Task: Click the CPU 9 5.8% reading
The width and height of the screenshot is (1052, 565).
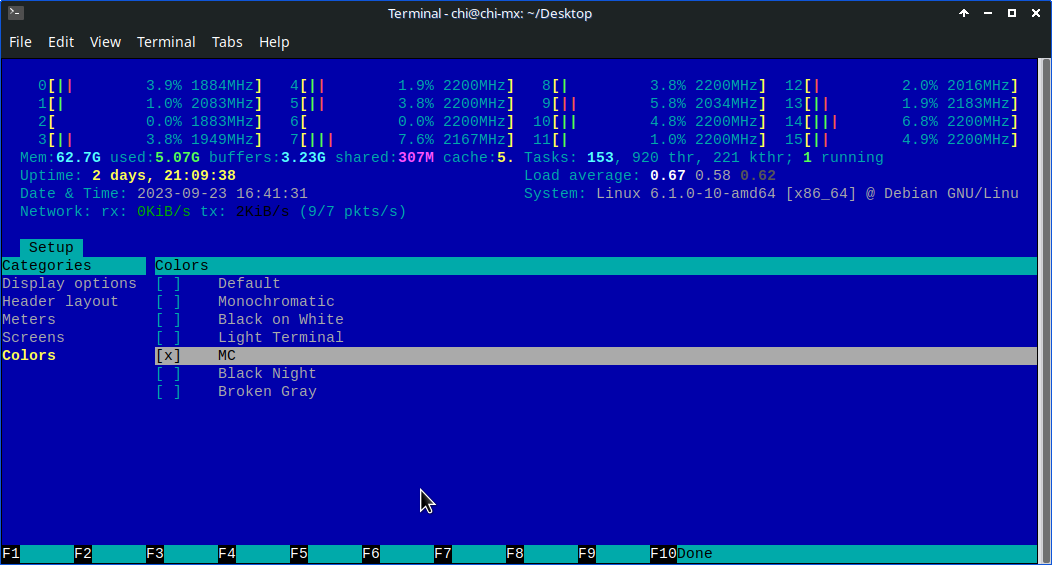Action: (x=668, y=103)
